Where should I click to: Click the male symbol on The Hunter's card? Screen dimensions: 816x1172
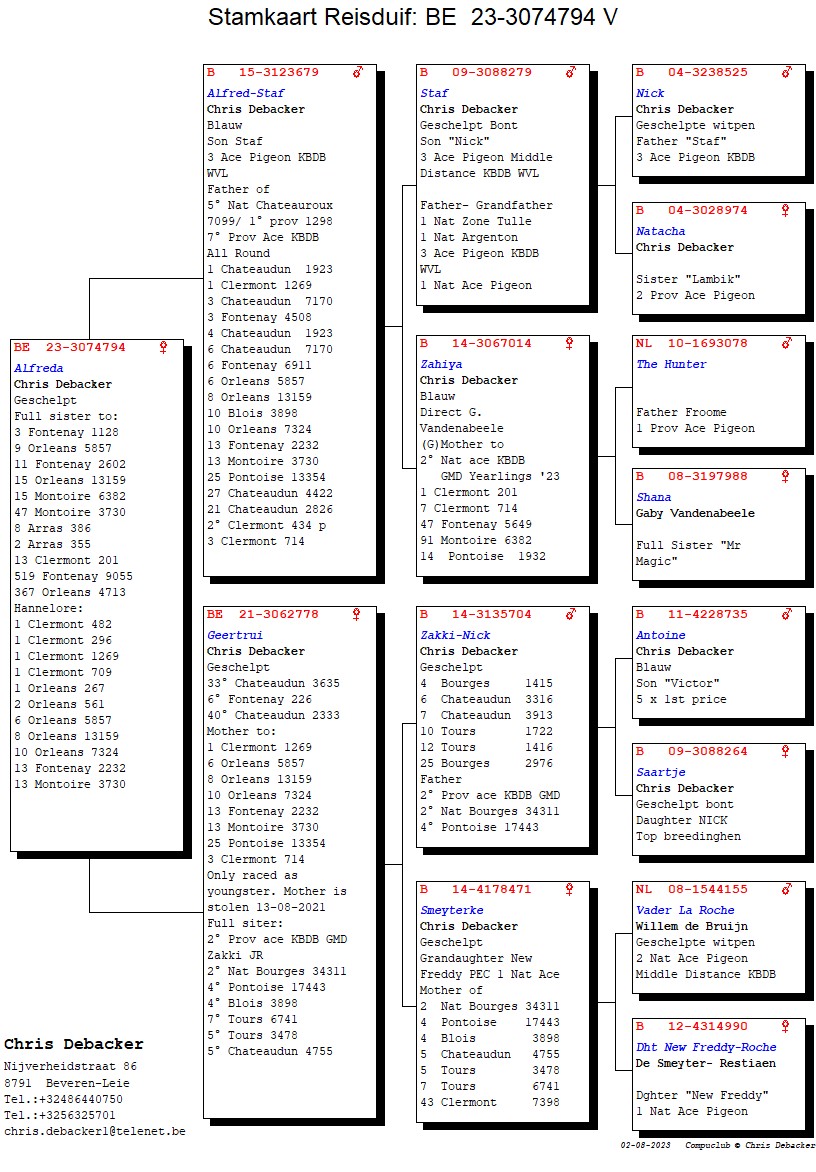click(x=787, y=343)
